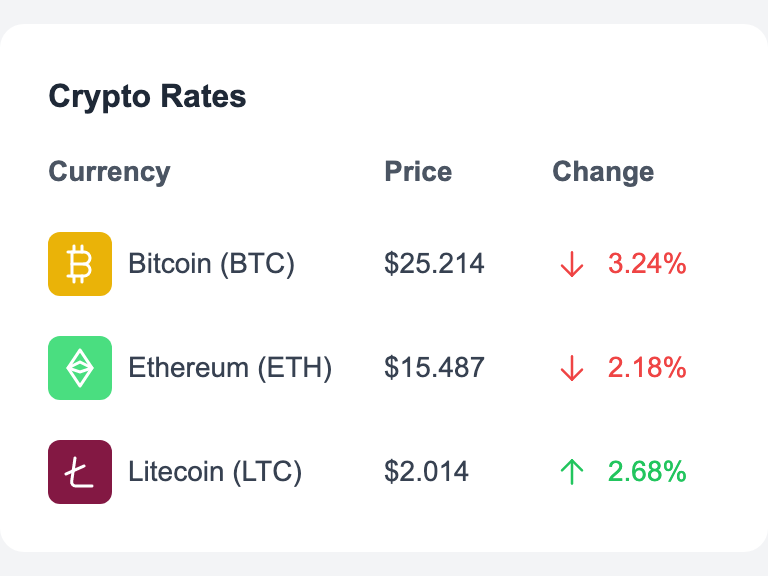Click the Currency column header
This screenshot has width=768, height=576.
(109, 172)
